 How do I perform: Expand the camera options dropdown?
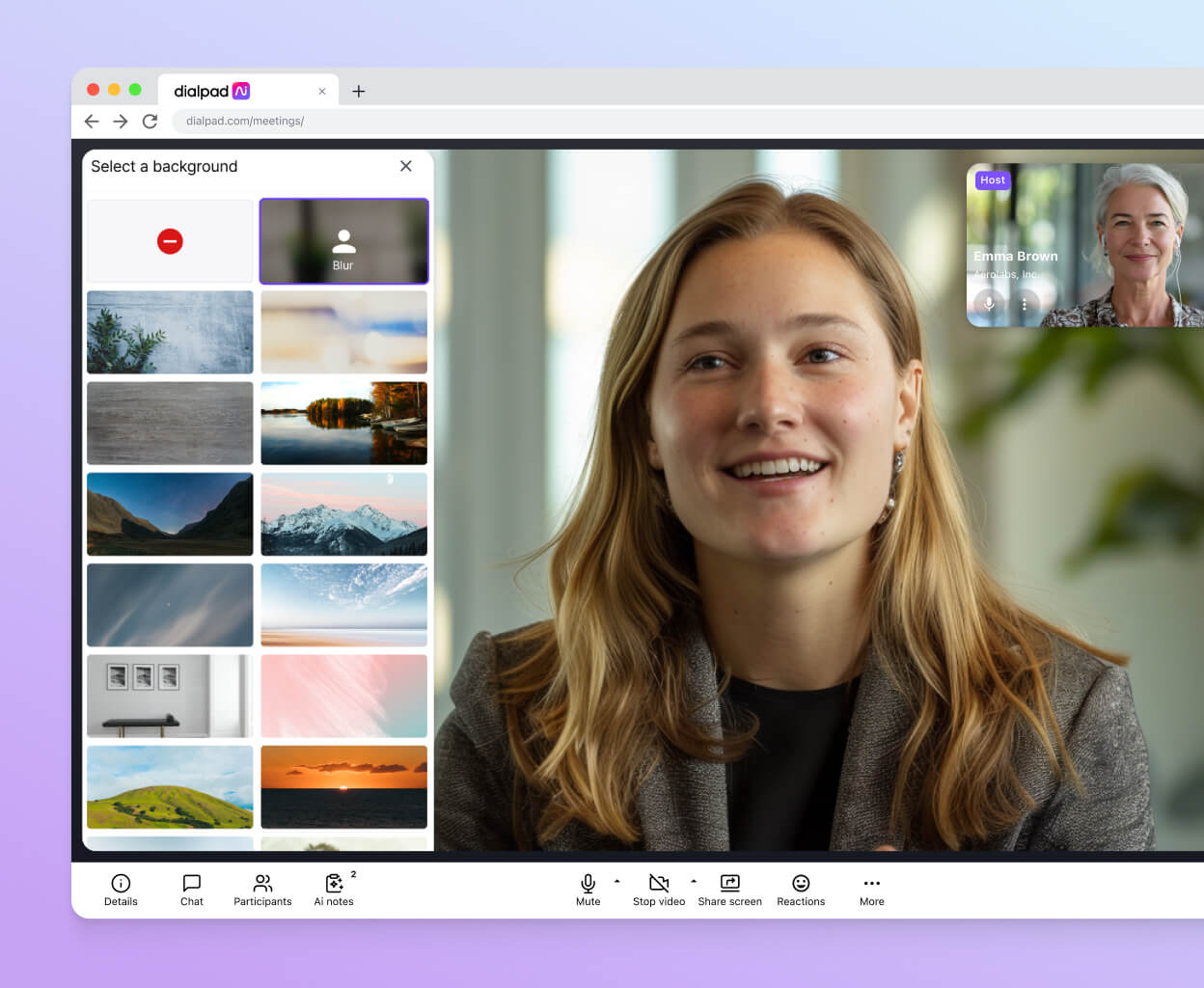693,881
